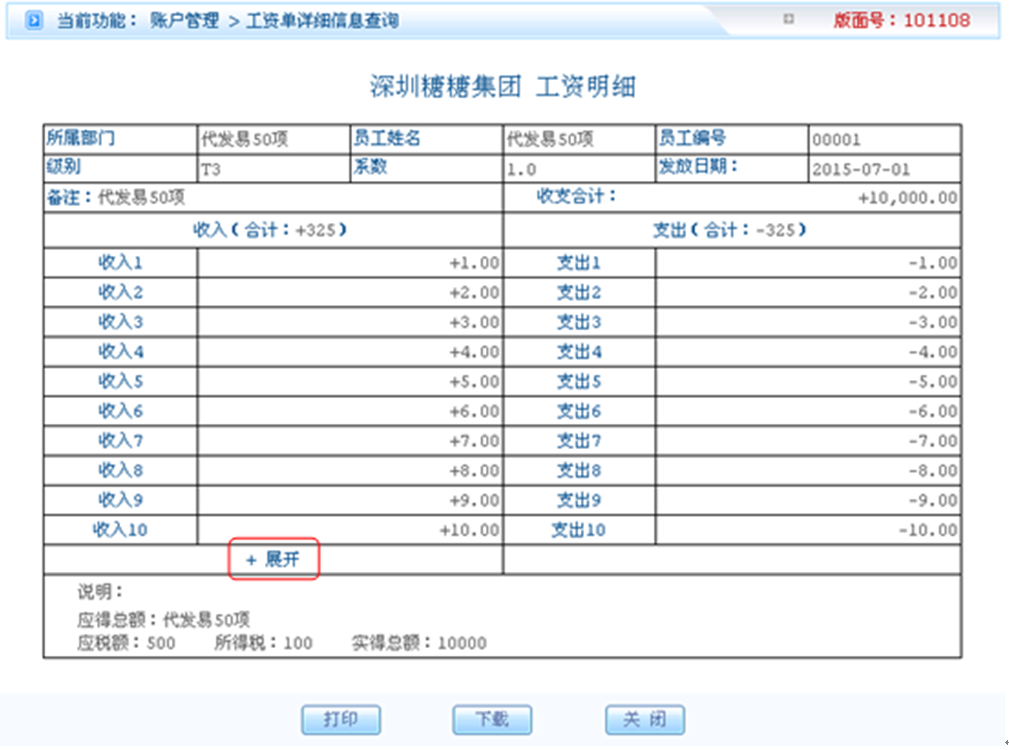Select the 收入1 row label
The height and width of the screenshot is (750, 1009).
[x=120, y=263]
